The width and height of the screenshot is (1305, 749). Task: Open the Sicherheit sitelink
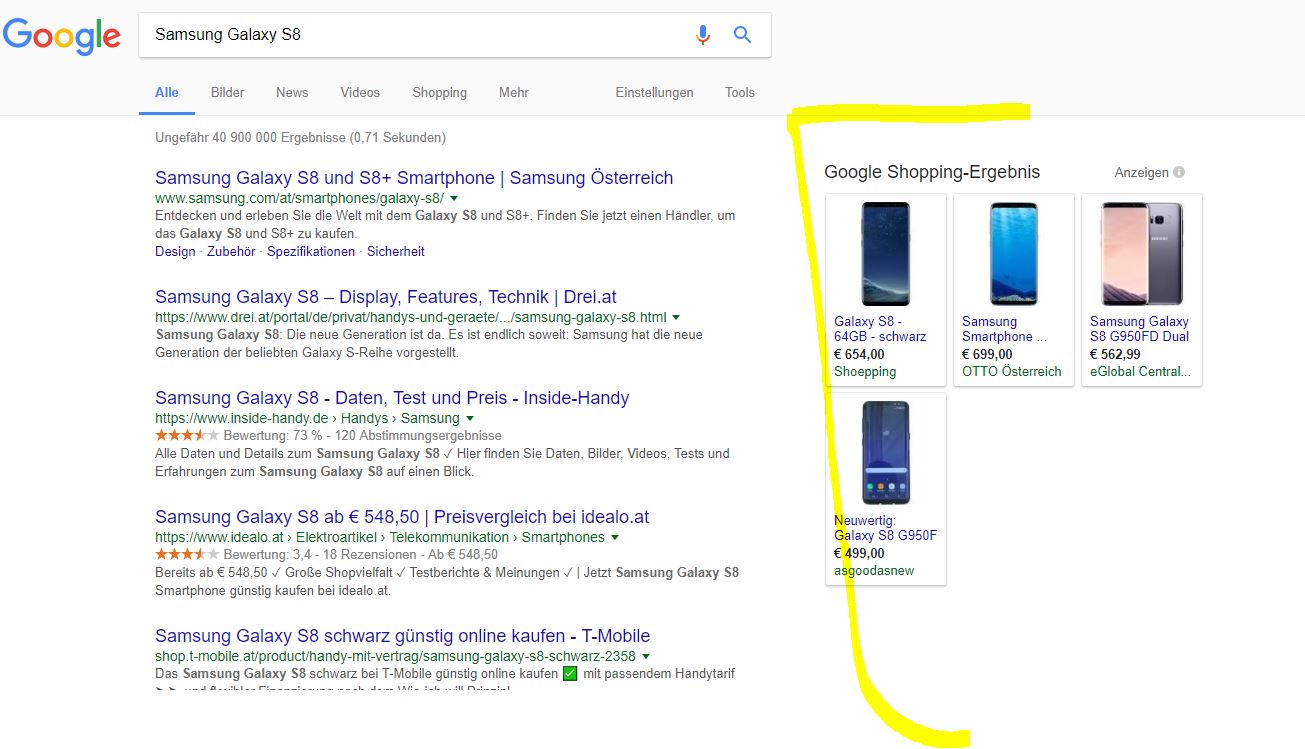[x=396, y=251]
